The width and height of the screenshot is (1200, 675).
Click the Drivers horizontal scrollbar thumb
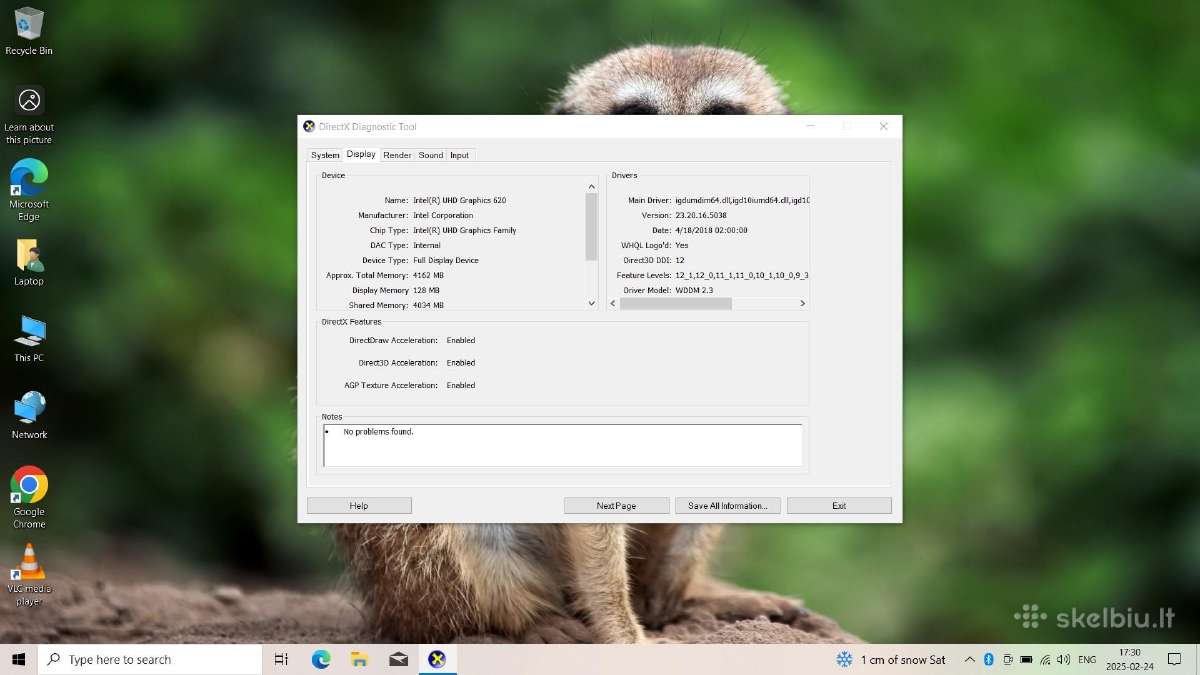pyautogui.click(x=676, y=303)
